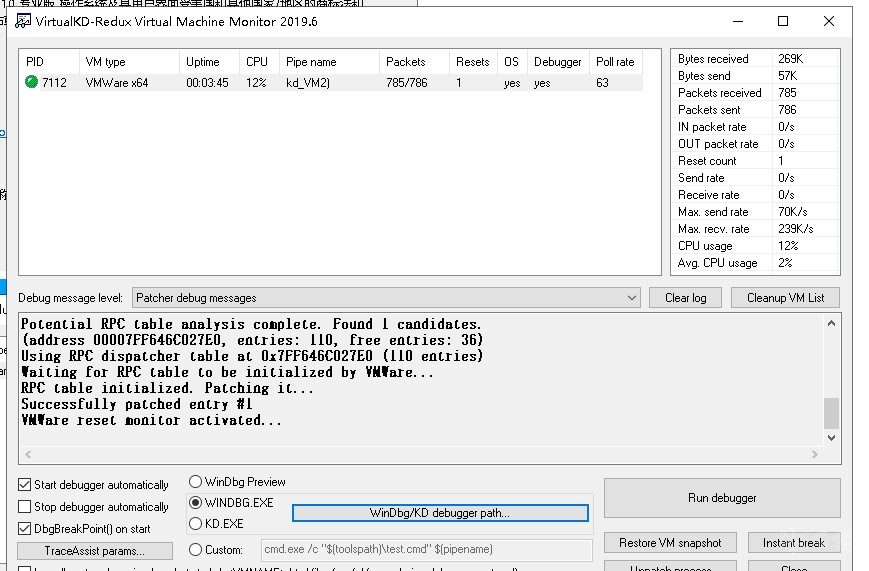Click the Debugger column header
The height and width of the screenshot is (571, 869).
[x=559, y=62]
